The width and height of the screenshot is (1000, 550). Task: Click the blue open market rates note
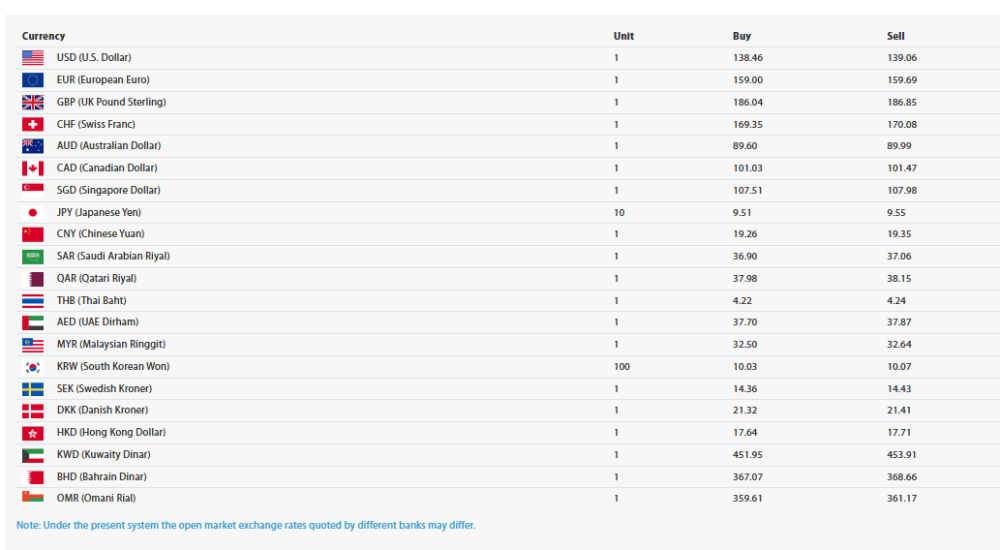[246, 525]
